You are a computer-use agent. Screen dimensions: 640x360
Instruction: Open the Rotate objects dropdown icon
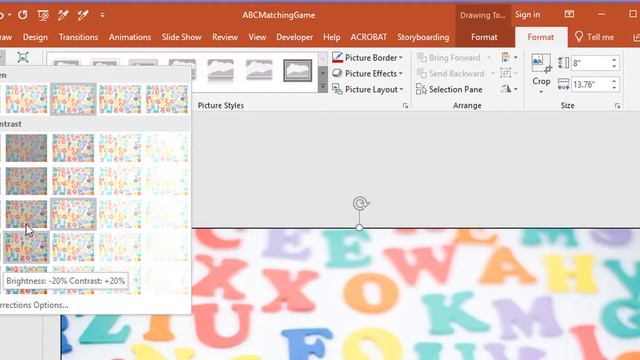tap(509, 89)
